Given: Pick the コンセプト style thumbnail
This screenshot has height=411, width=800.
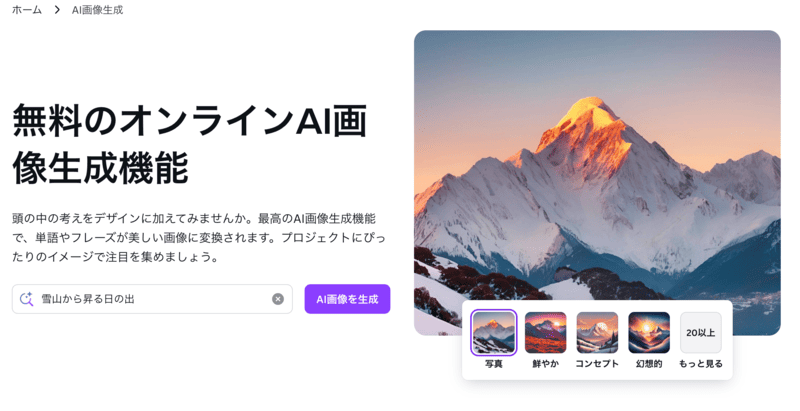Looking at the screenshot, I should click(x=597, y=332).
